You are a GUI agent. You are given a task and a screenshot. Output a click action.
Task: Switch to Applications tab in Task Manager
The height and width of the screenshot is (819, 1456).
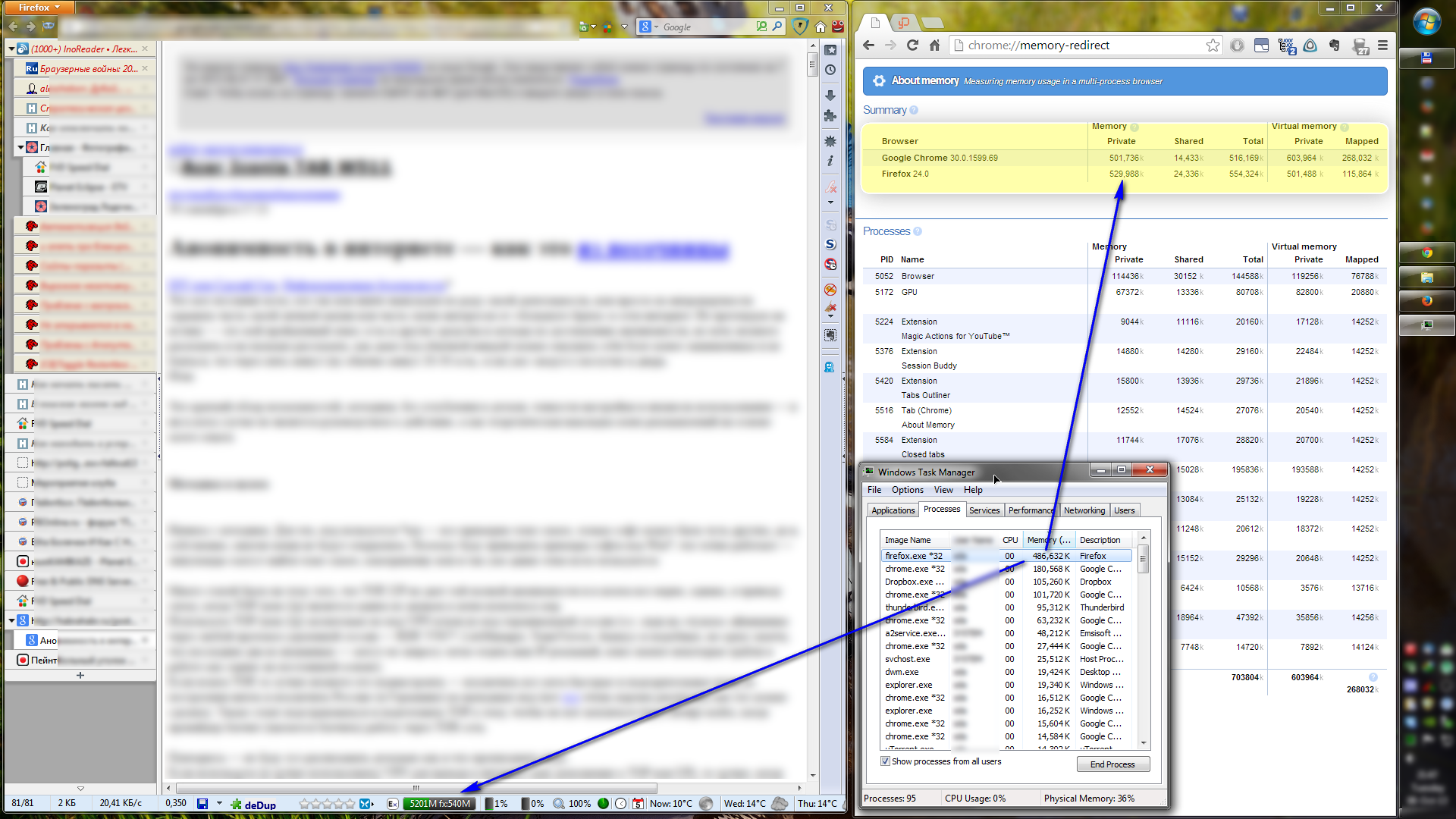tap(893, 510)
